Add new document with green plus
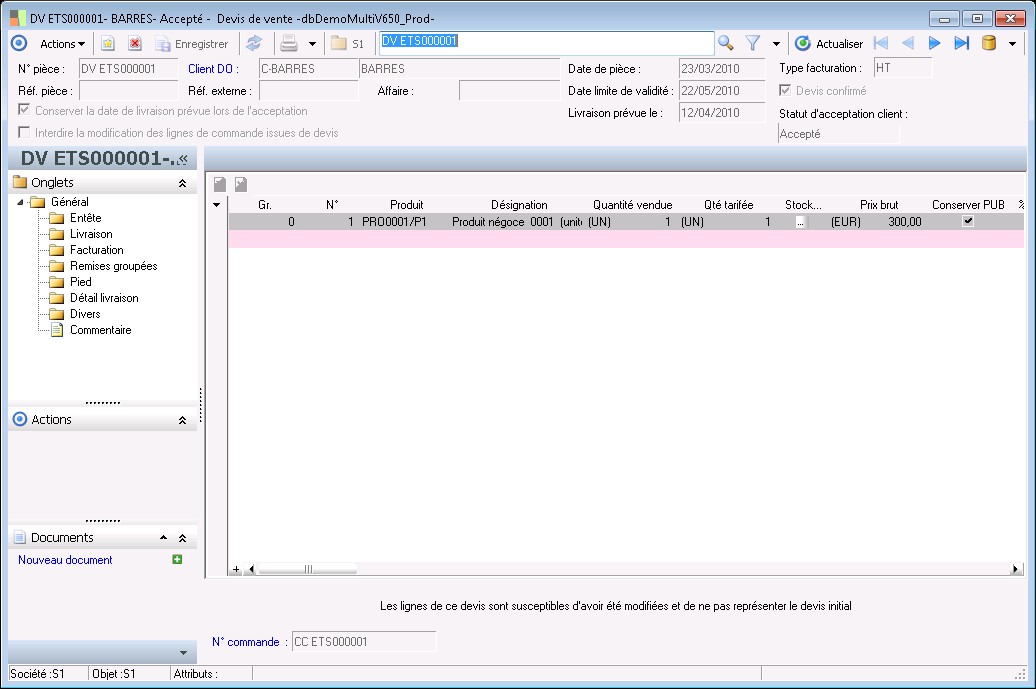1036x689 pixels. pyautogui.click(x=177, y=560)
